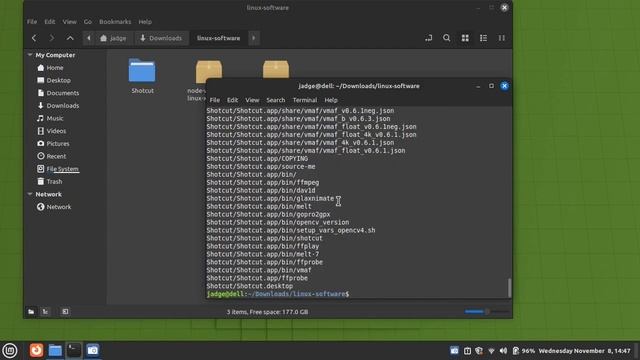Screen dimensions: 640x360
Task: Switch to compact view
Action: pos(502,38)
